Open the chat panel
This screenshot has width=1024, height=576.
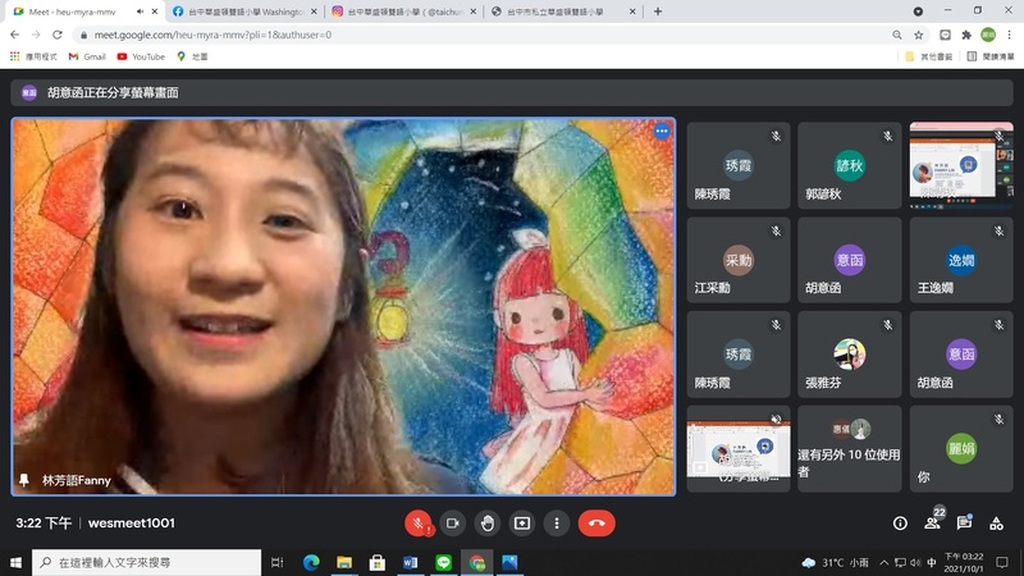coord(965,522)
